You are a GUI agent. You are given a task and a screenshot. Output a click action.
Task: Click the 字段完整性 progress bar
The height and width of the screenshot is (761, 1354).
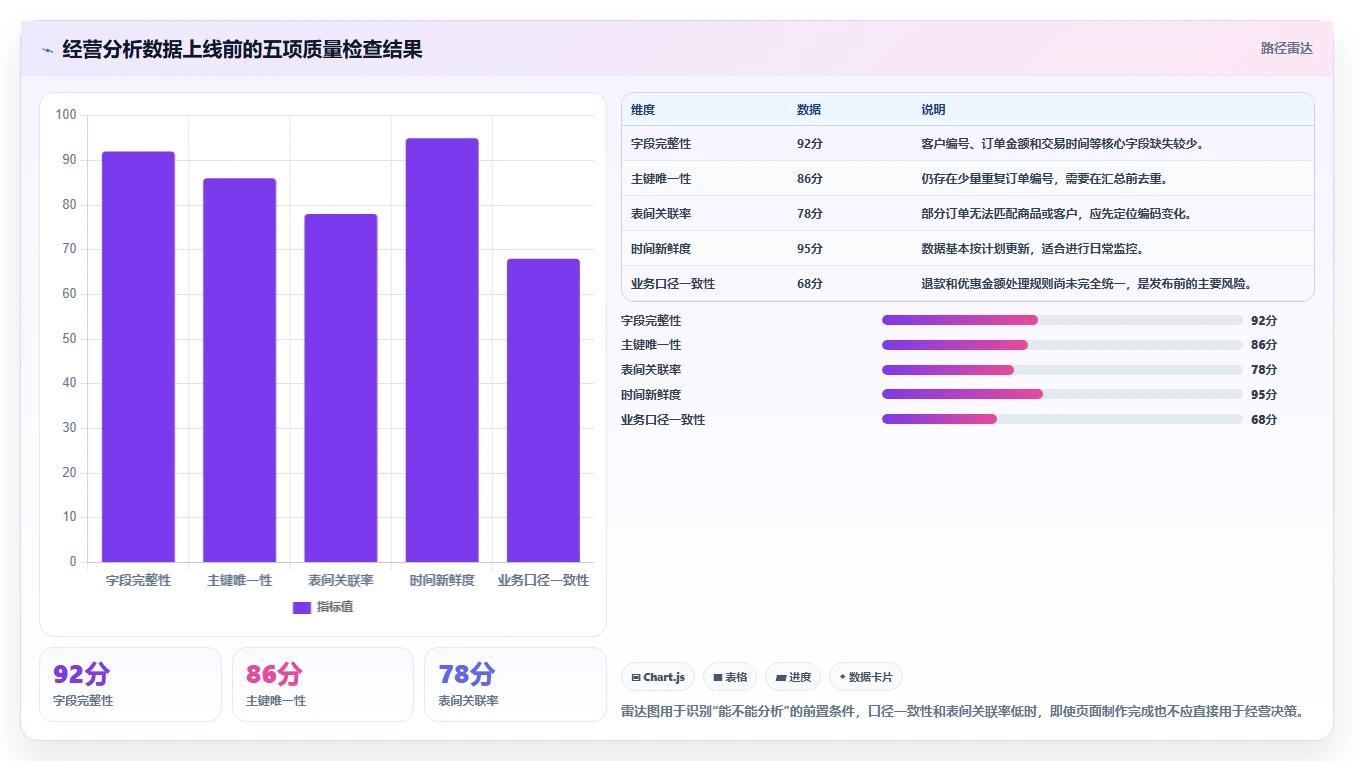pyautogui.click(x=1062, y=320)
